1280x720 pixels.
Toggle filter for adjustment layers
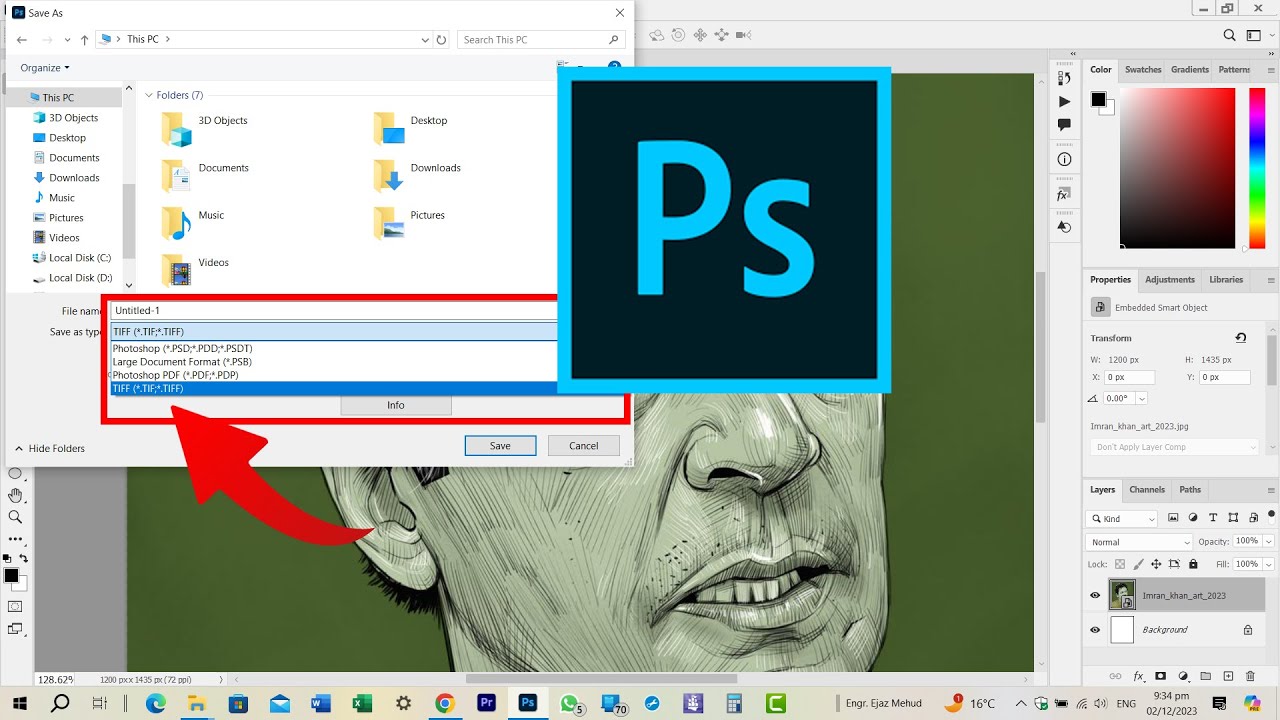click(x=1193, y=518)
